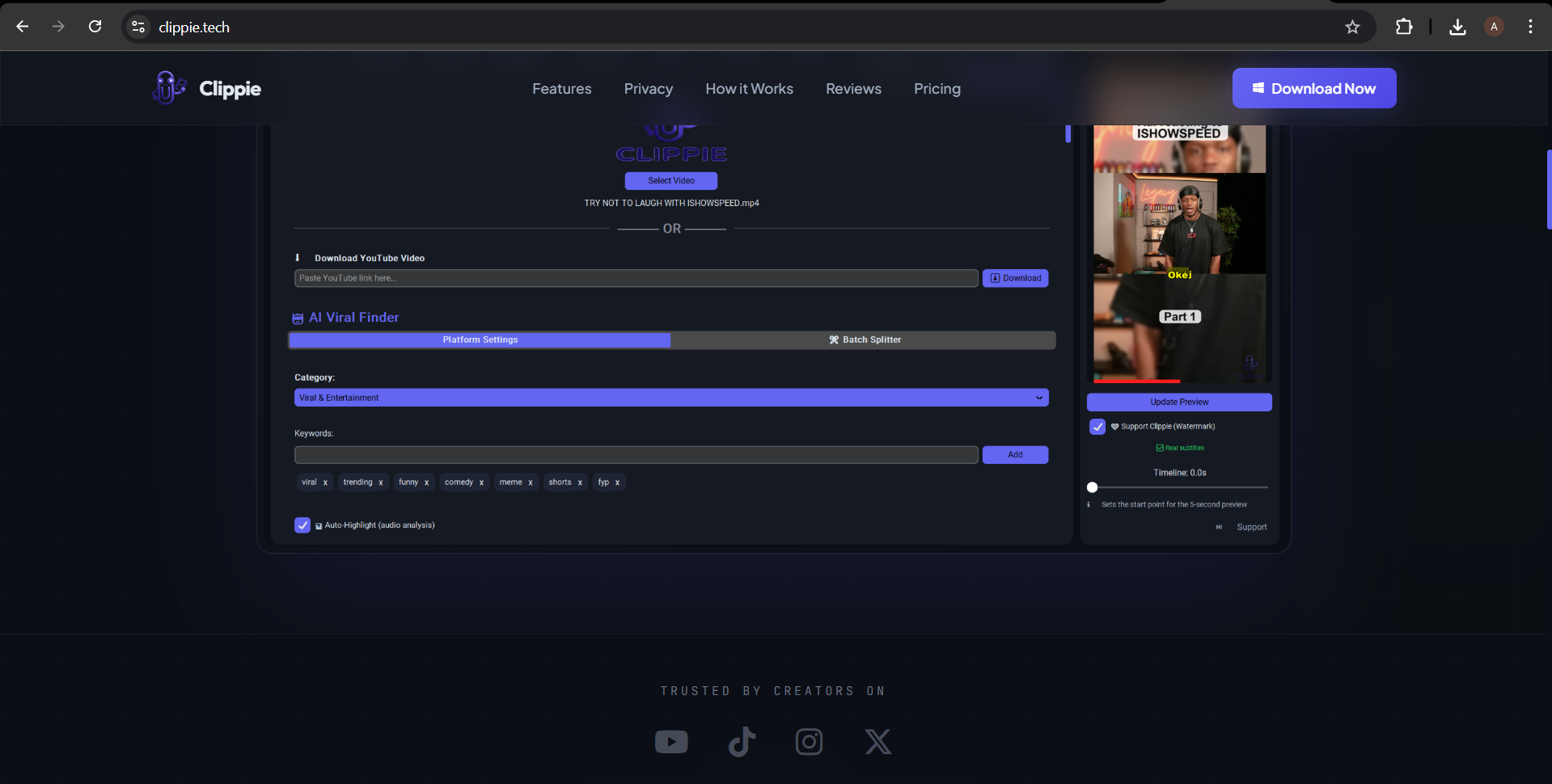Image resolution: width=1552 pixels, height=784 pixels.
Task: Open the Chrome three-dot menu
Action: click(1530, 27)
